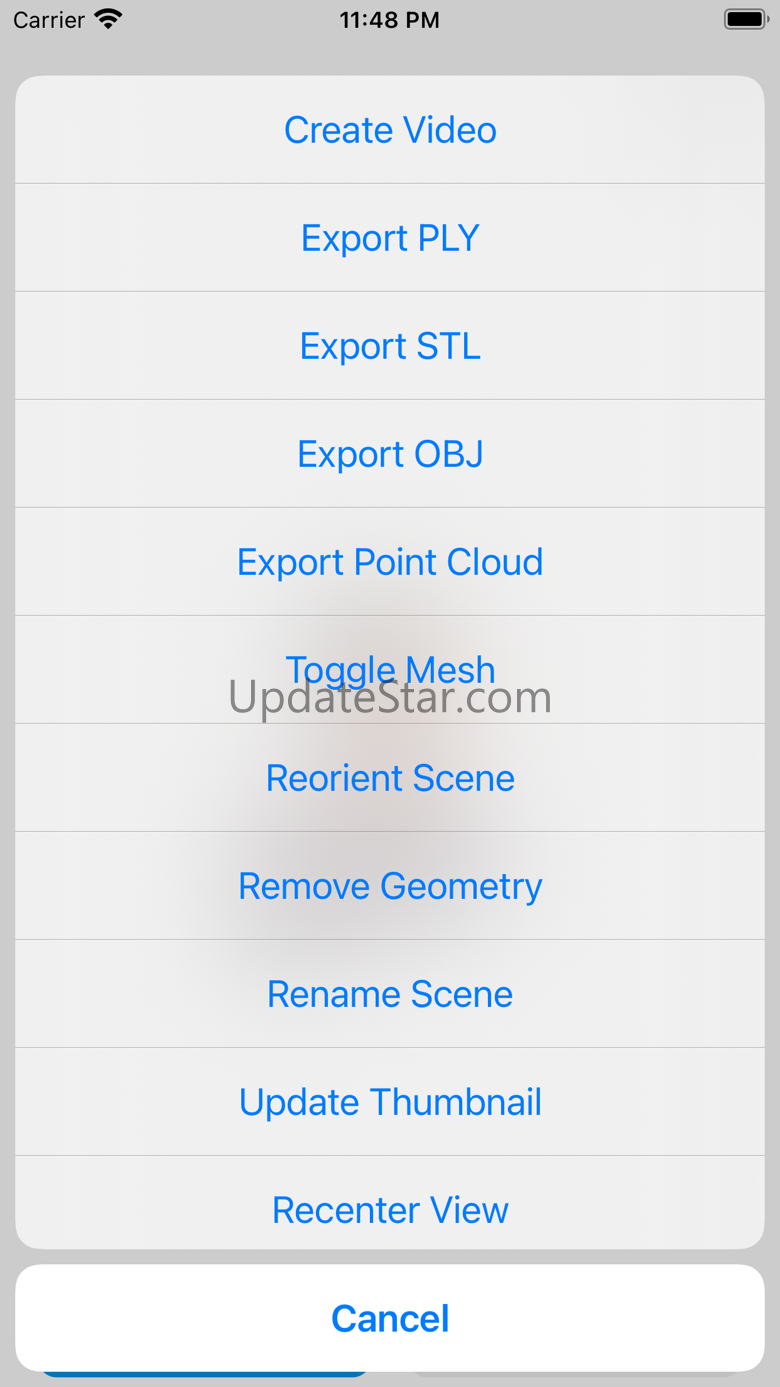Pick Export STL from the list
The height and width of the screenshot is (1387, 780).
point(390,346)
